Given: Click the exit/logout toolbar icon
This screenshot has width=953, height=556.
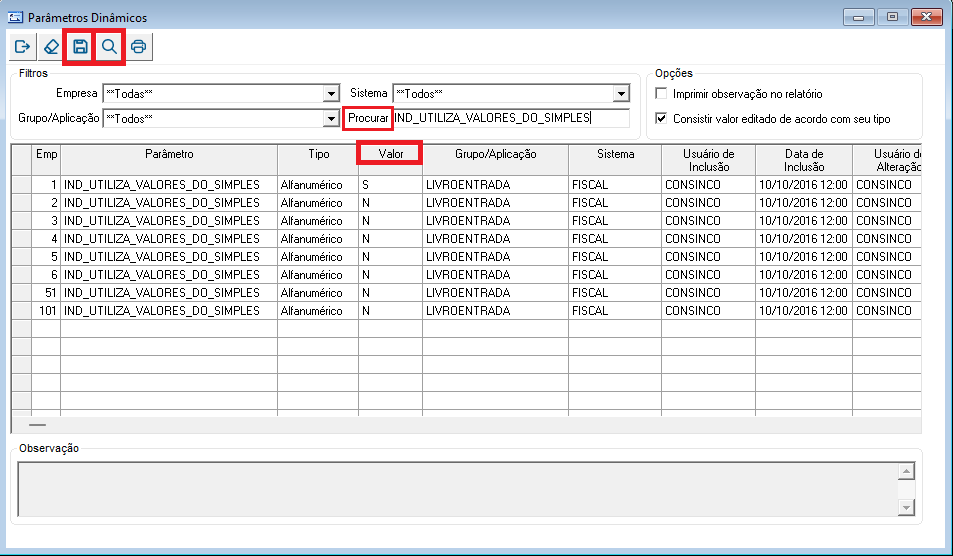Looking at the screenshot, I should tap(22, 47).
